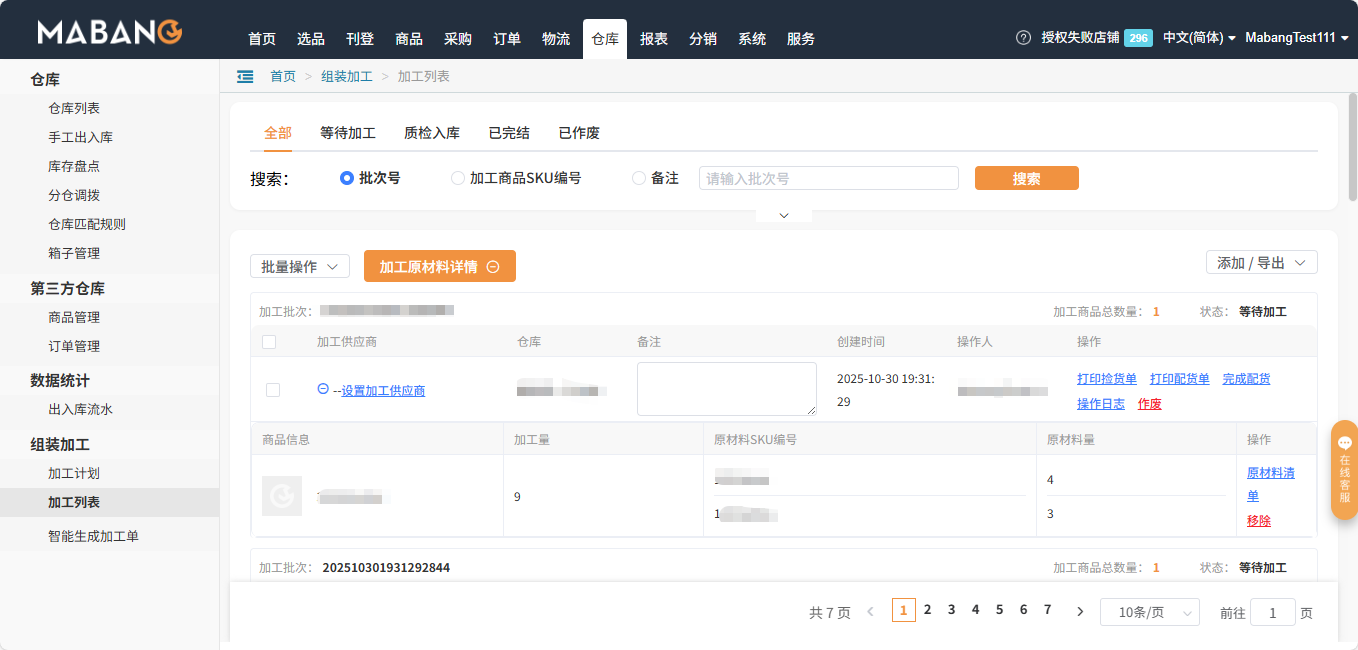
Task: Click inside the remark textarea of the supplier row
Action: (x=726, y=388)
